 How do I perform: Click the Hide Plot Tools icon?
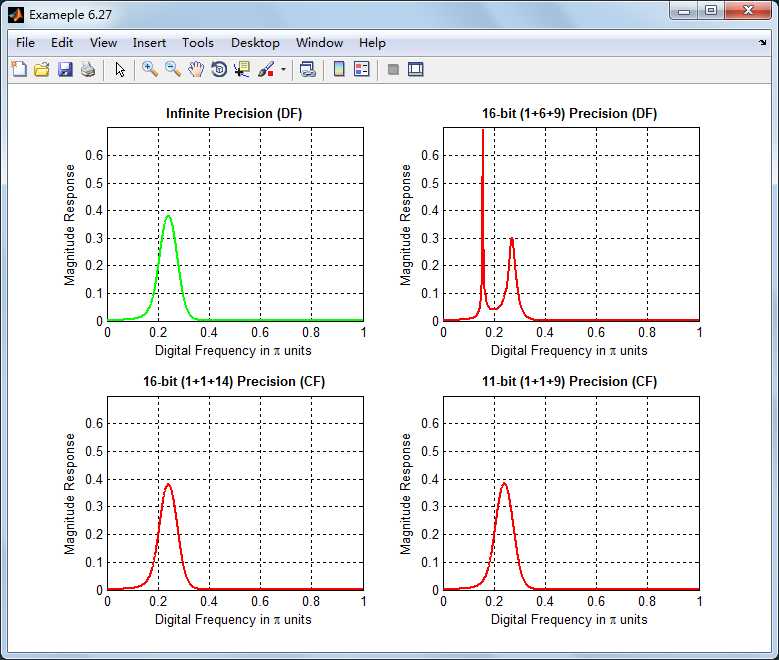point(393,69)
